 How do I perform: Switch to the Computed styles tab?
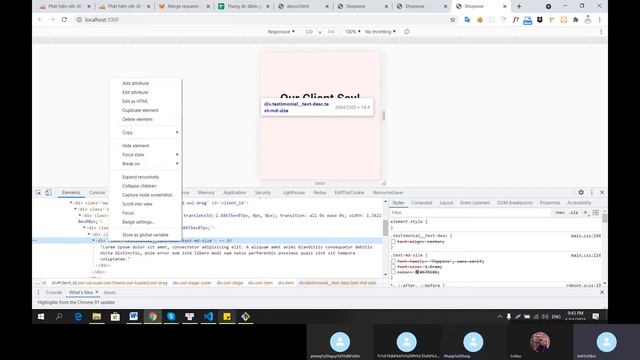pyautogui.click(x=422, y=203)
